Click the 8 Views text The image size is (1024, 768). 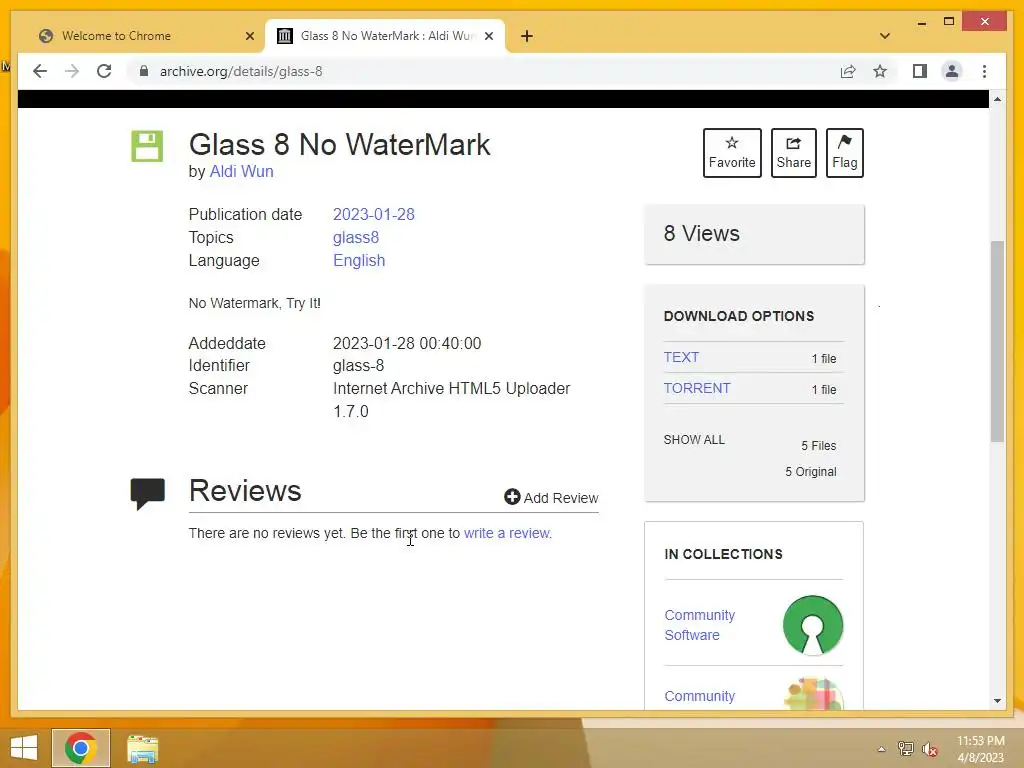(x=701, y=234)
